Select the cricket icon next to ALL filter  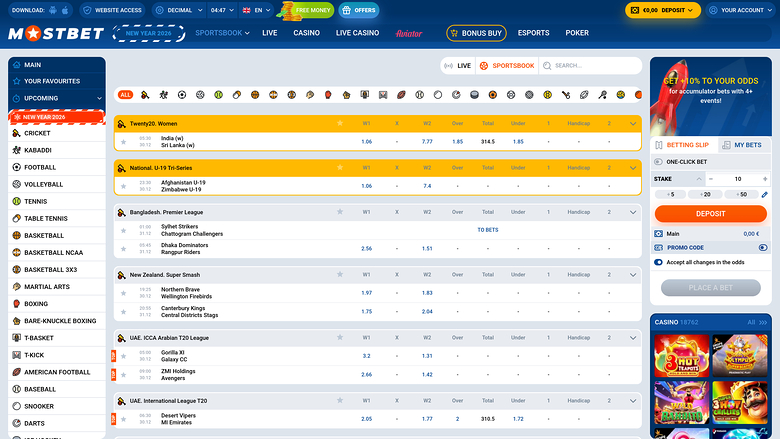coord(146,95)
